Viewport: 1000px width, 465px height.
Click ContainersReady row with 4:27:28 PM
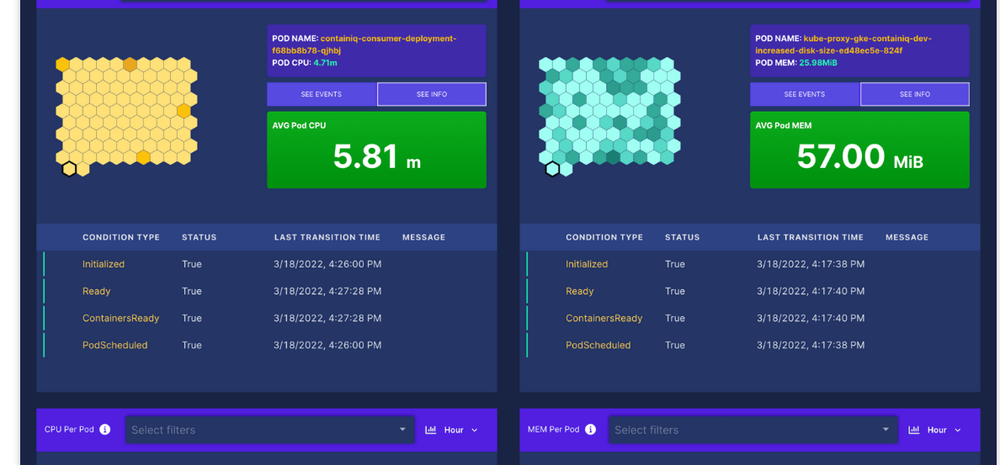267,318
